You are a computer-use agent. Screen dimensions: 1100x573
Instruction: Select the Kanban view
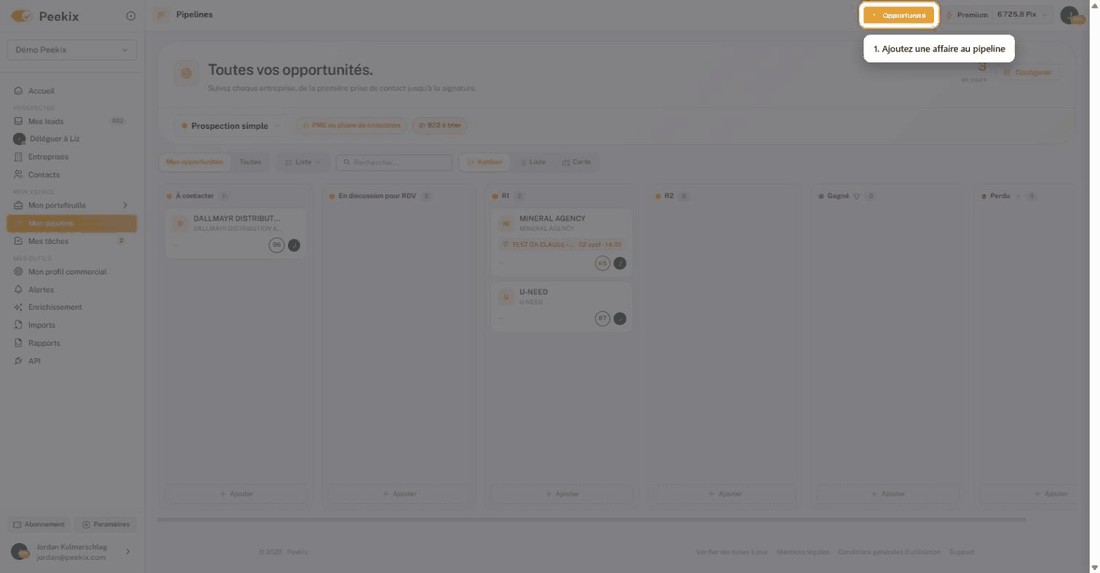(x=485, y=162)
